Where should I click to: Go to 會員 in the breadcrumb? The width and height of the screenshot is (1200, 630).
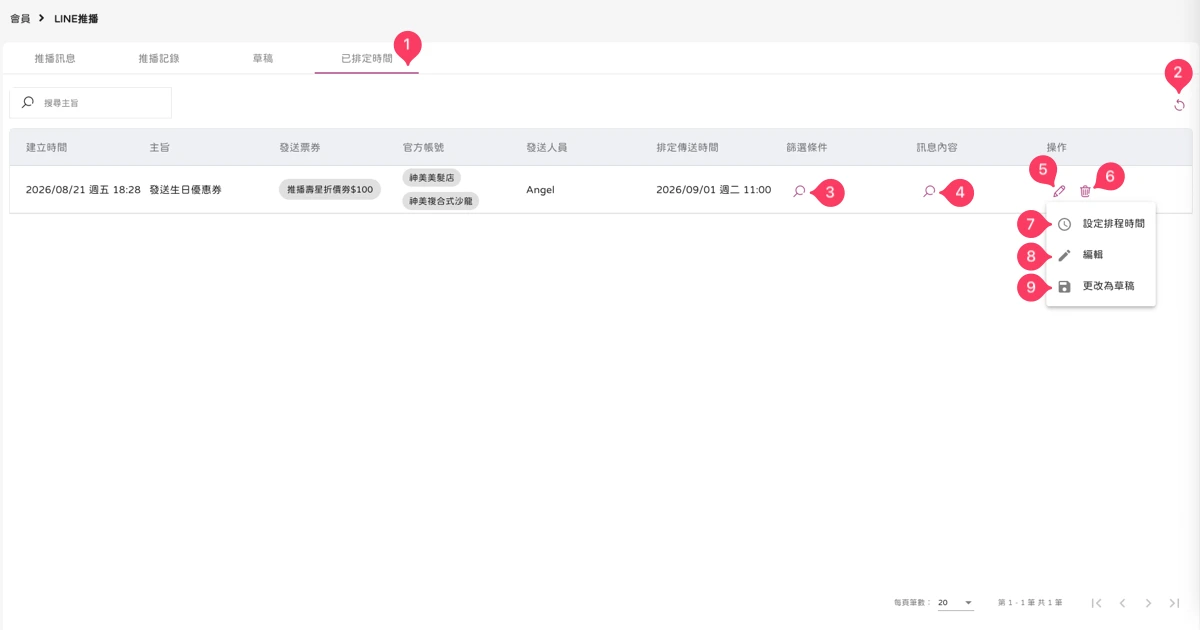pos(20,18)
